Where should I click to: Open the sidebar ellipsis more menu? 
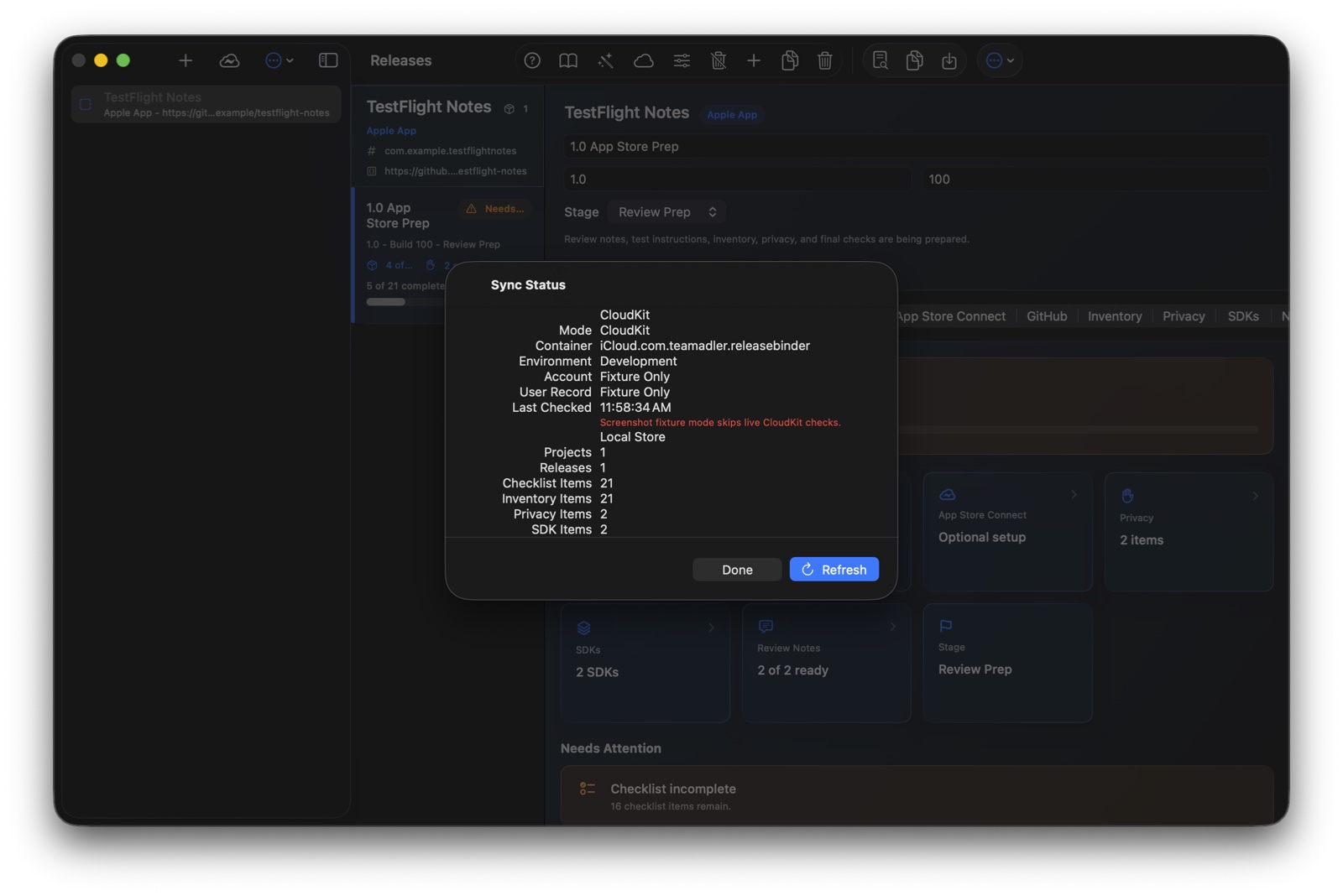(x=279, y=60)
